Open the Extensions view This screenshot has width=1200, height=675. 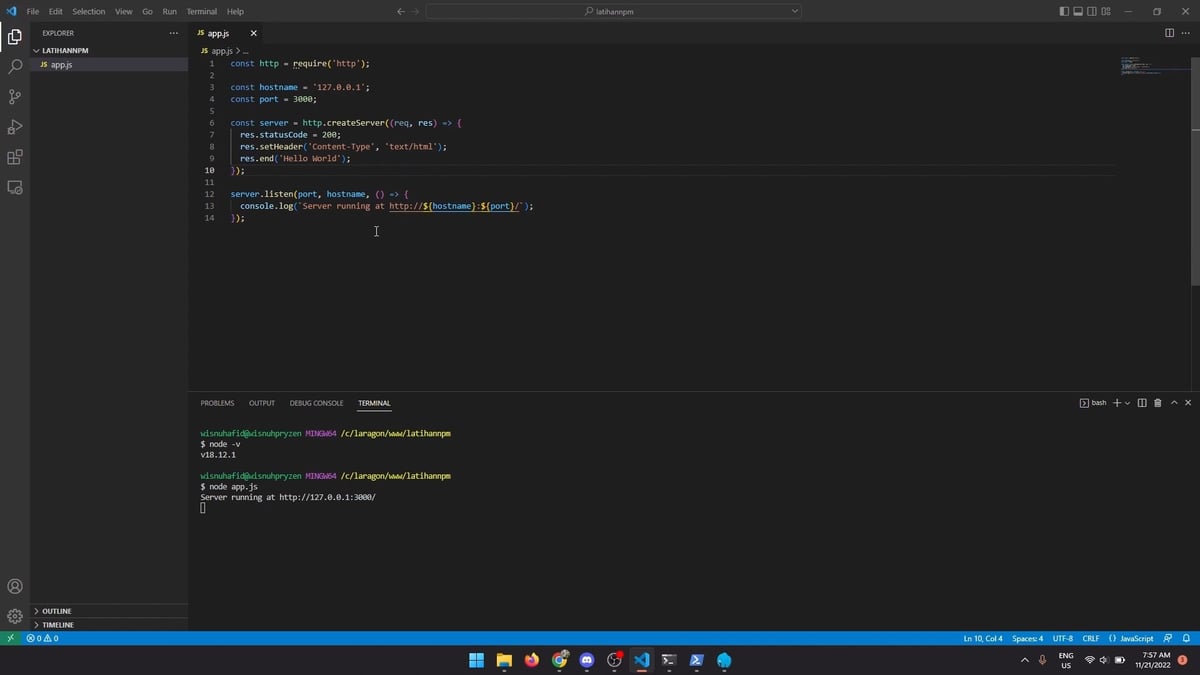(x=15, y=157)
